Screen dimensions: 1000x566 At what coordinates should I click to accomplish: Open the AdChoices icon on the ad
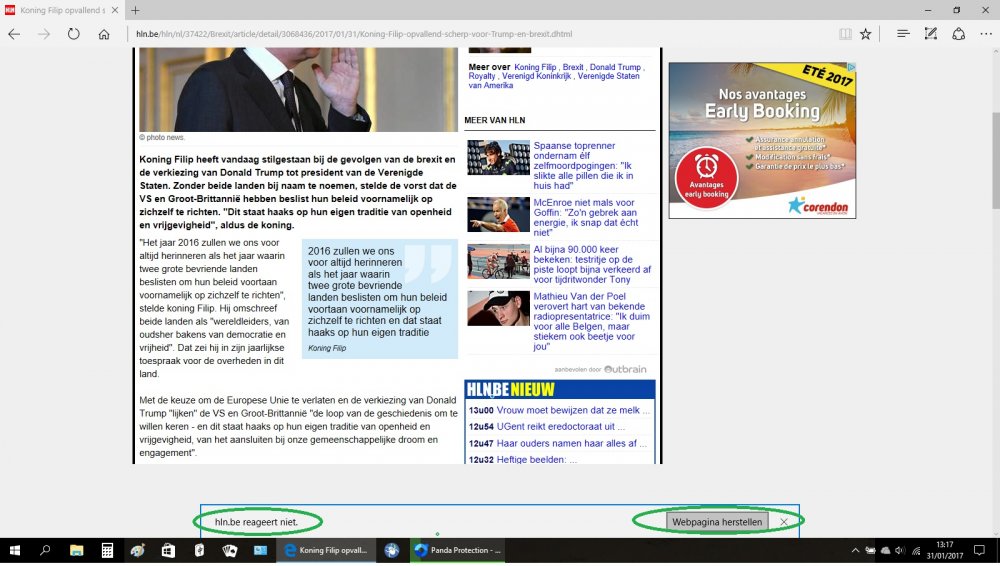[851, 66]
